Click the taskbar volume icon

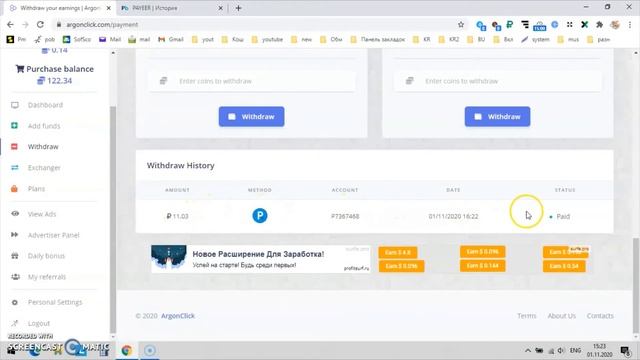tap(561, 350)
